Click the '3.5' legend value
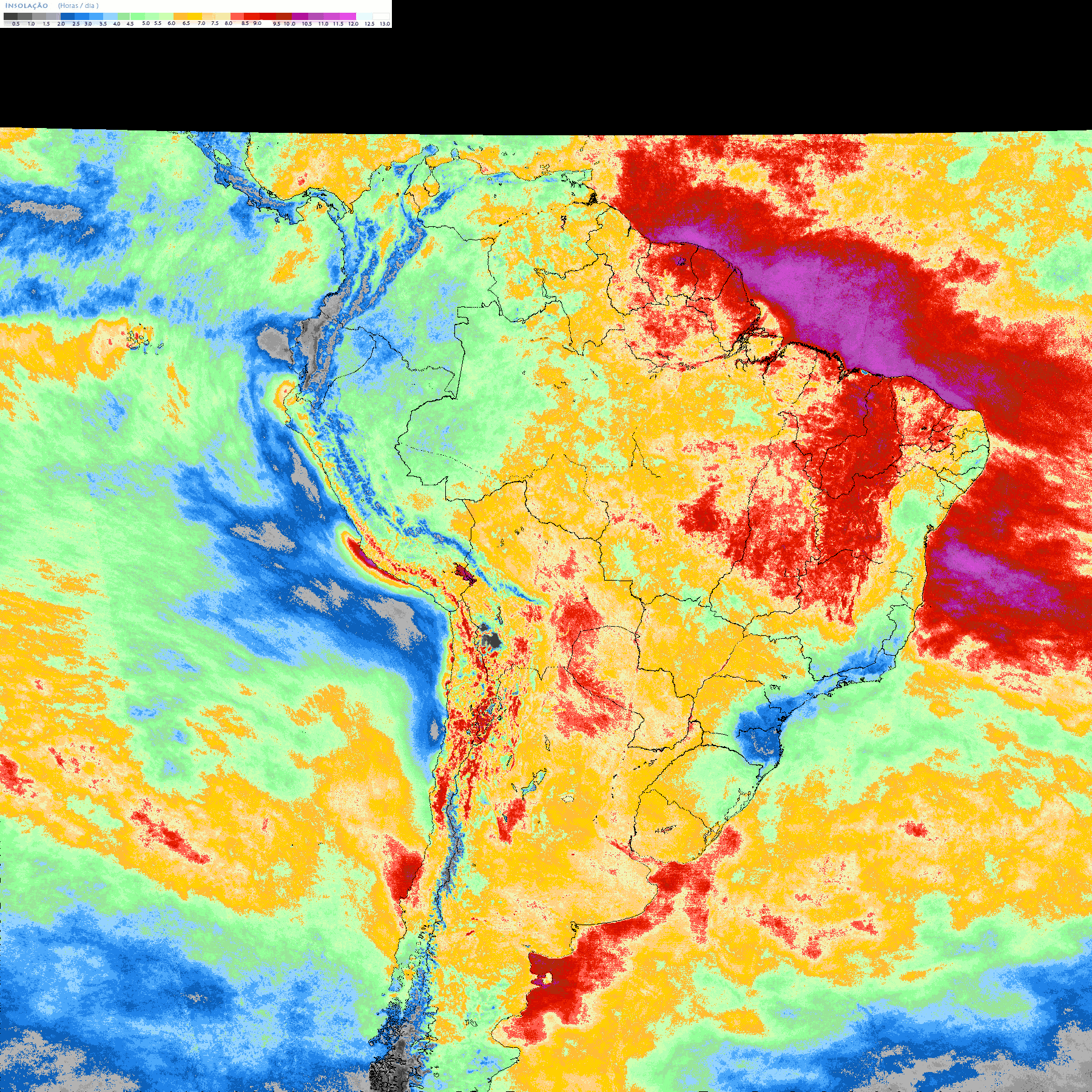1092x1092 pixels. pyautogui.click(x=103, y=24)
